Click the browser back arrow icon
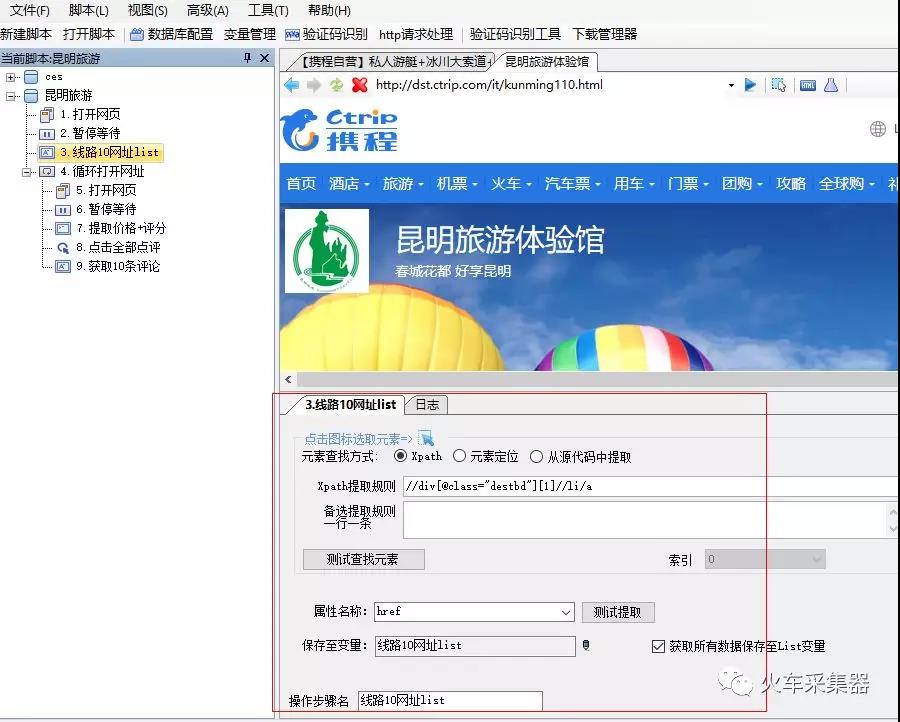 coord(292,85)
